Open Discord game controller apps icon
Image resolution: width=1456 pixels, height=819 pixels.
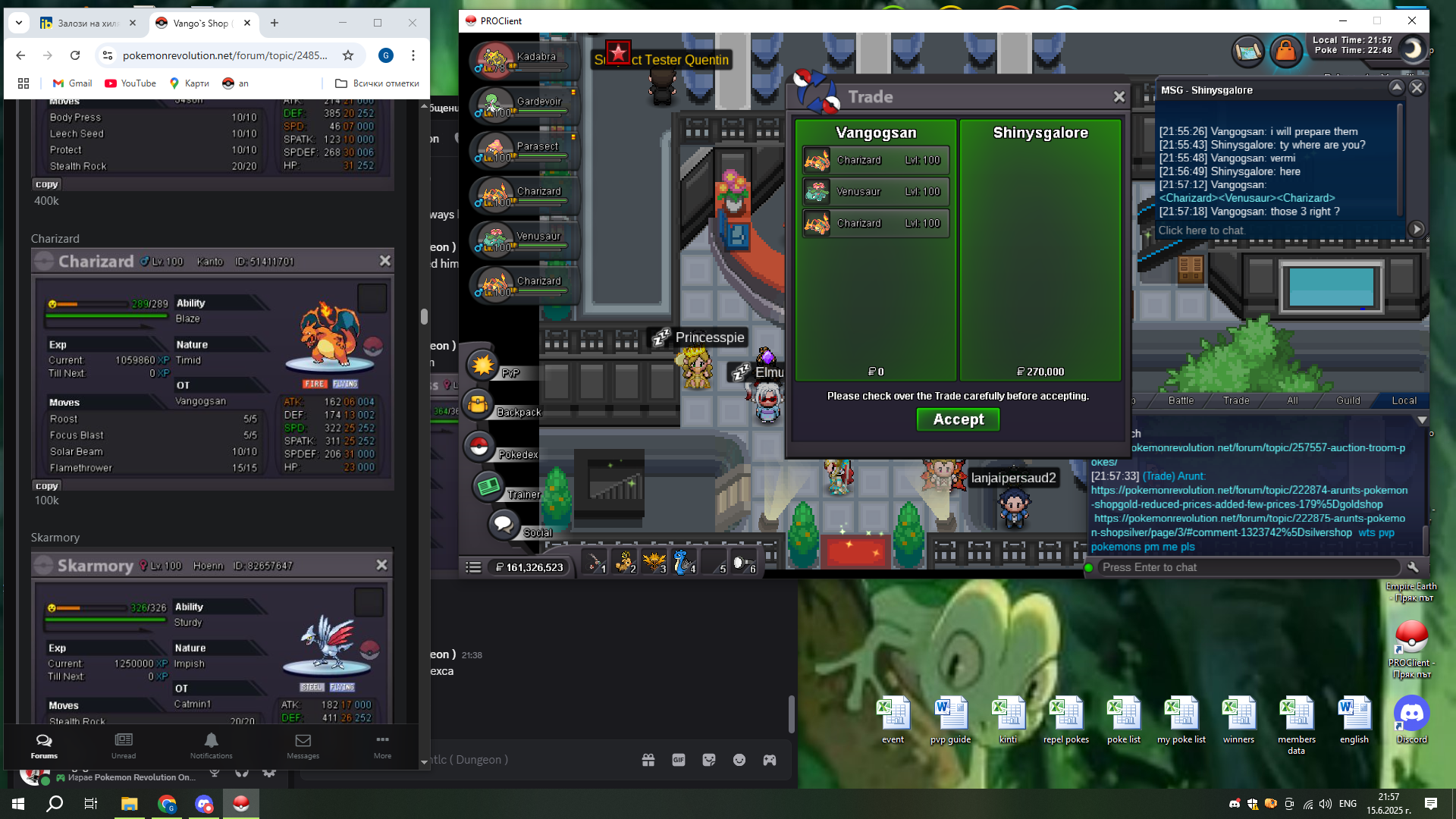(x=770, y=760)
